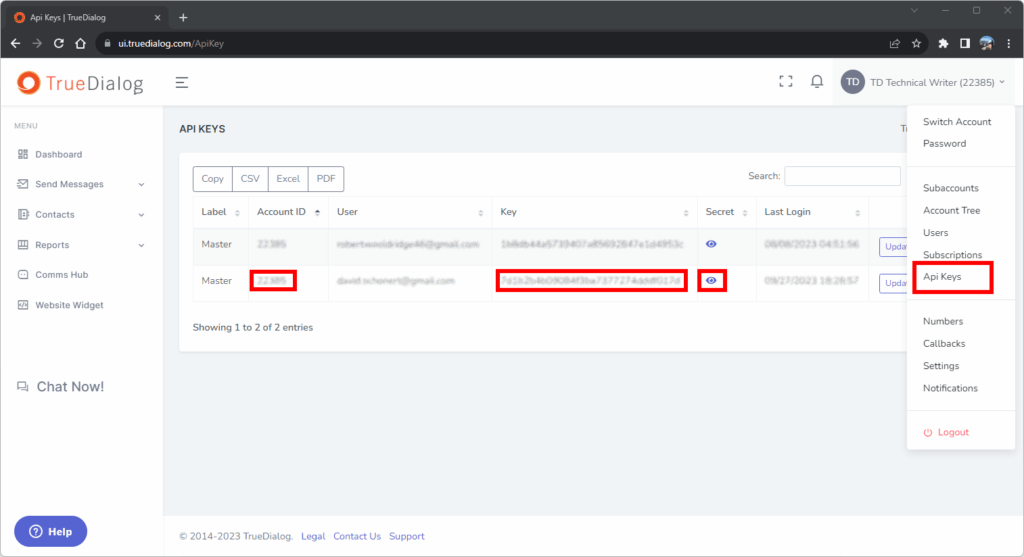Bookmark this page with the star

click(916, 43)
